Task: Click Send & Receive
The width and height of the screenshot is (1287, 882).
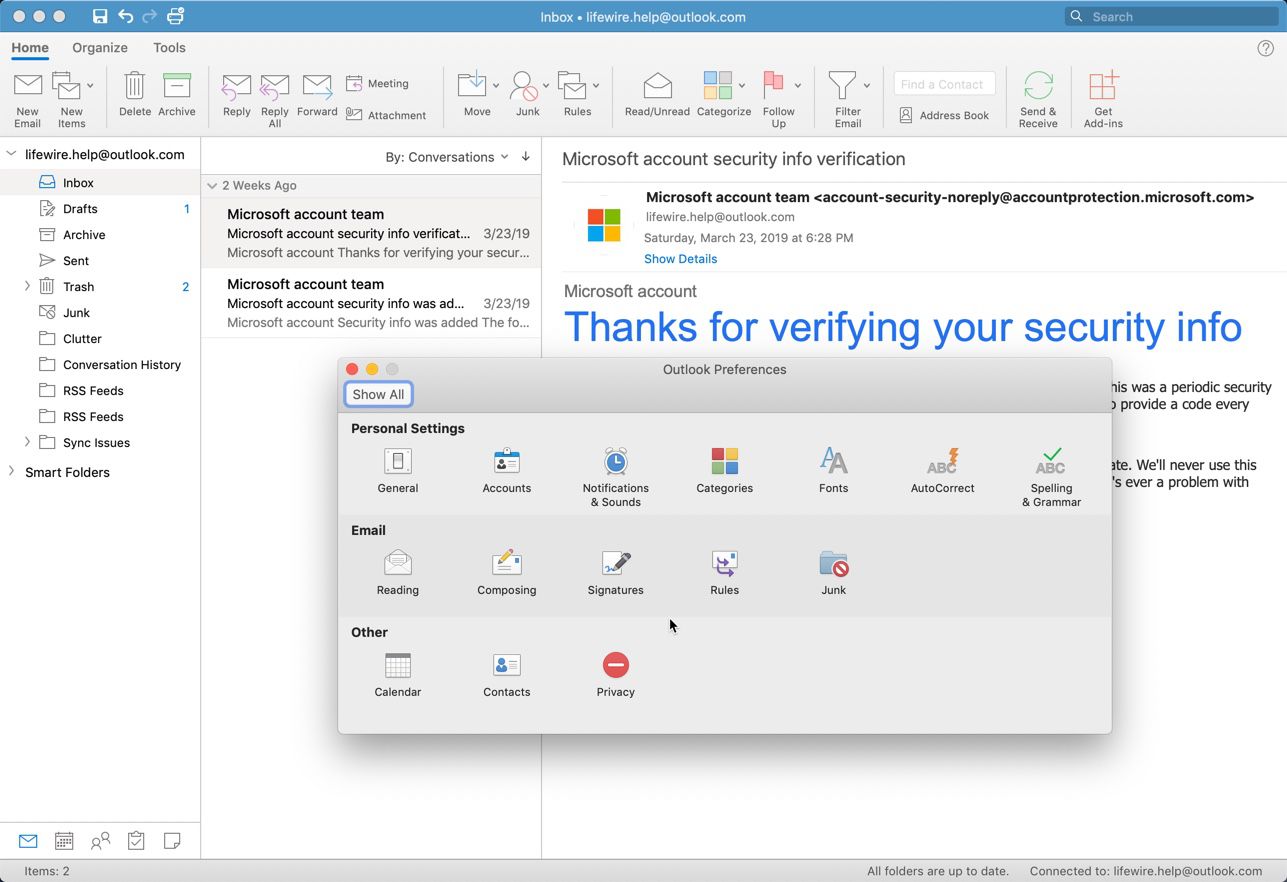Action: coord(1038,100)
